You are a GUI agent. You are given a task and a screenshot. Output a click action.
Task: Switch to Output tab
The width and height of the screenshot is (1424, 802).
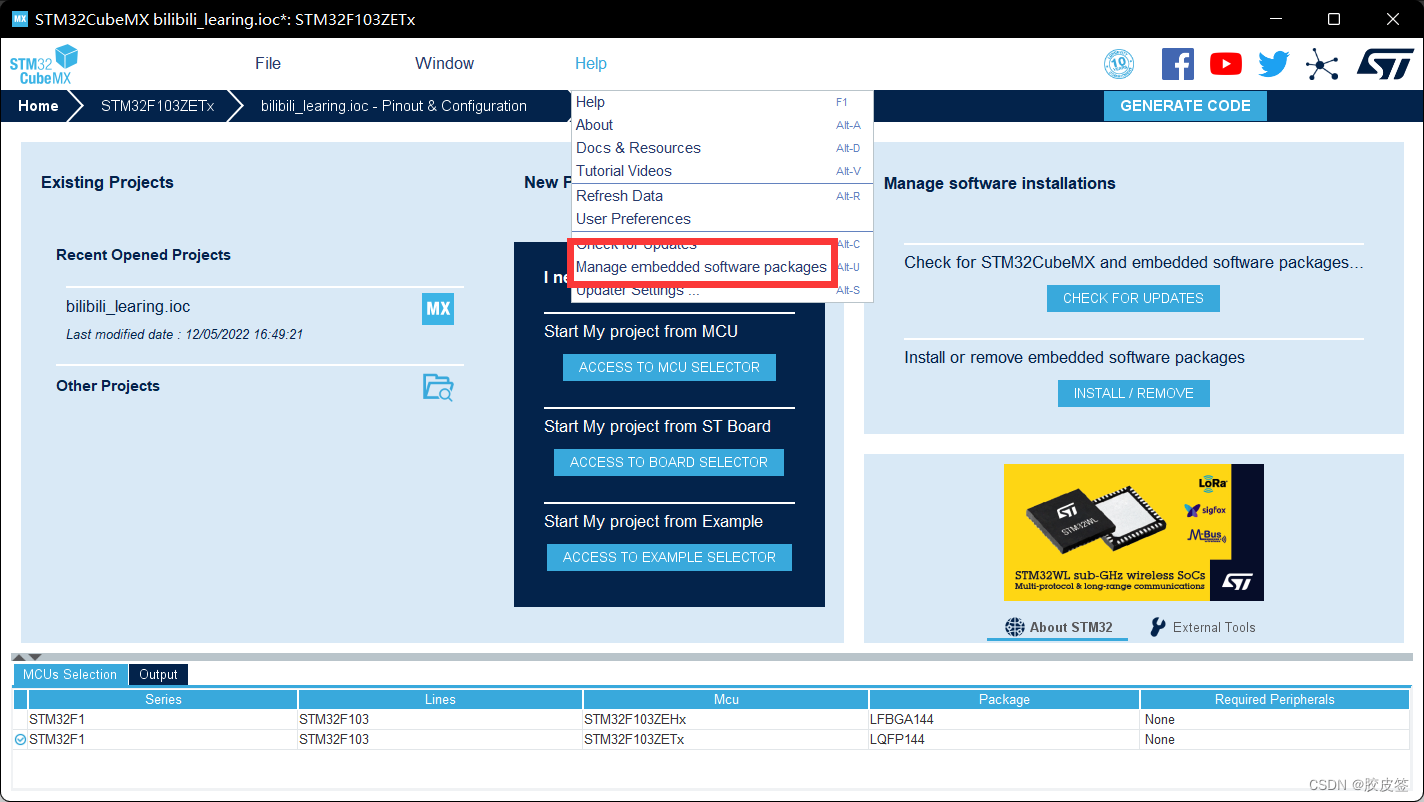(x=158, y=675)
